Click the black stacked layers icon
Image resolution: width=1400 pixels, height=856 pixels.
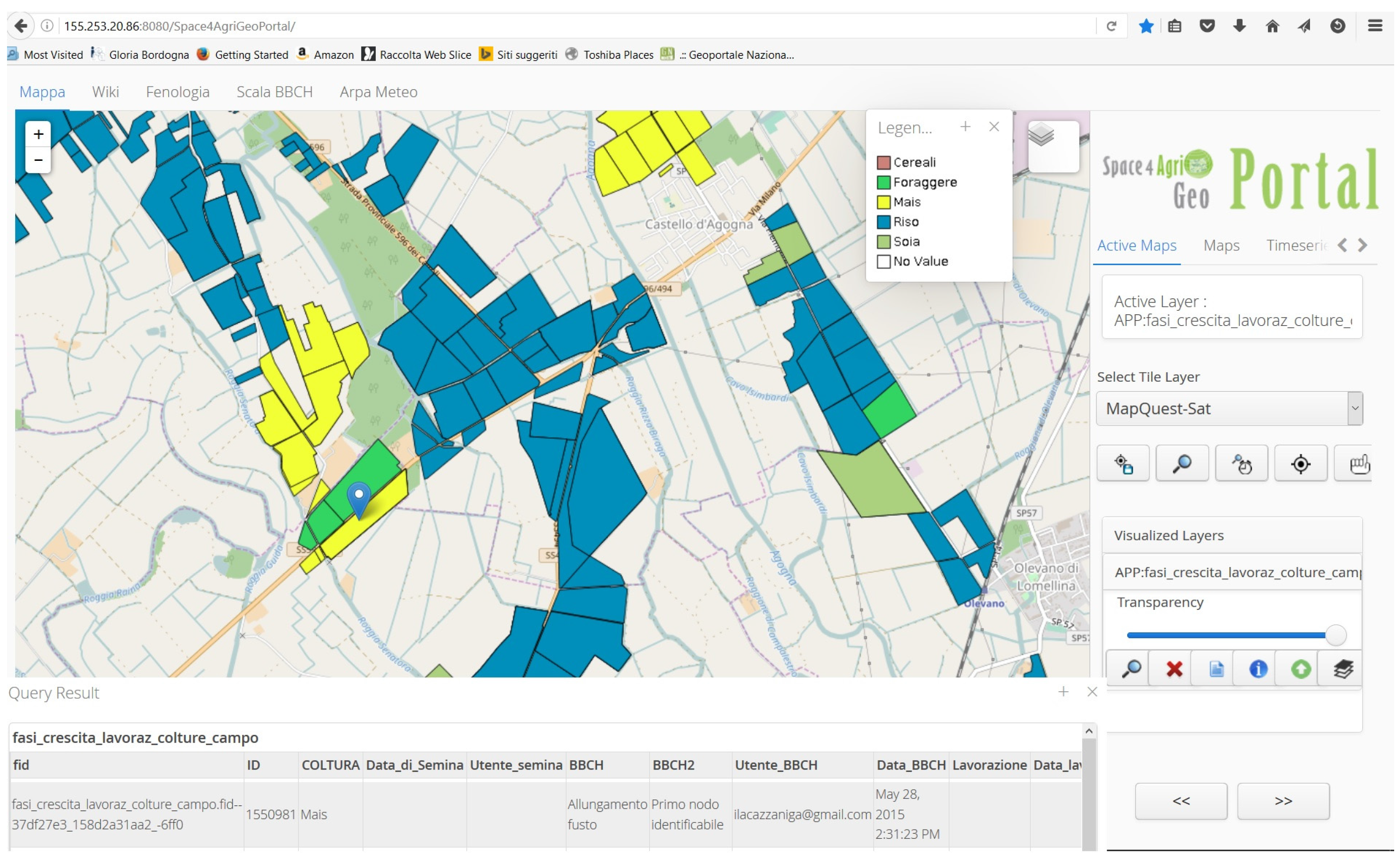coord(1343,669)
